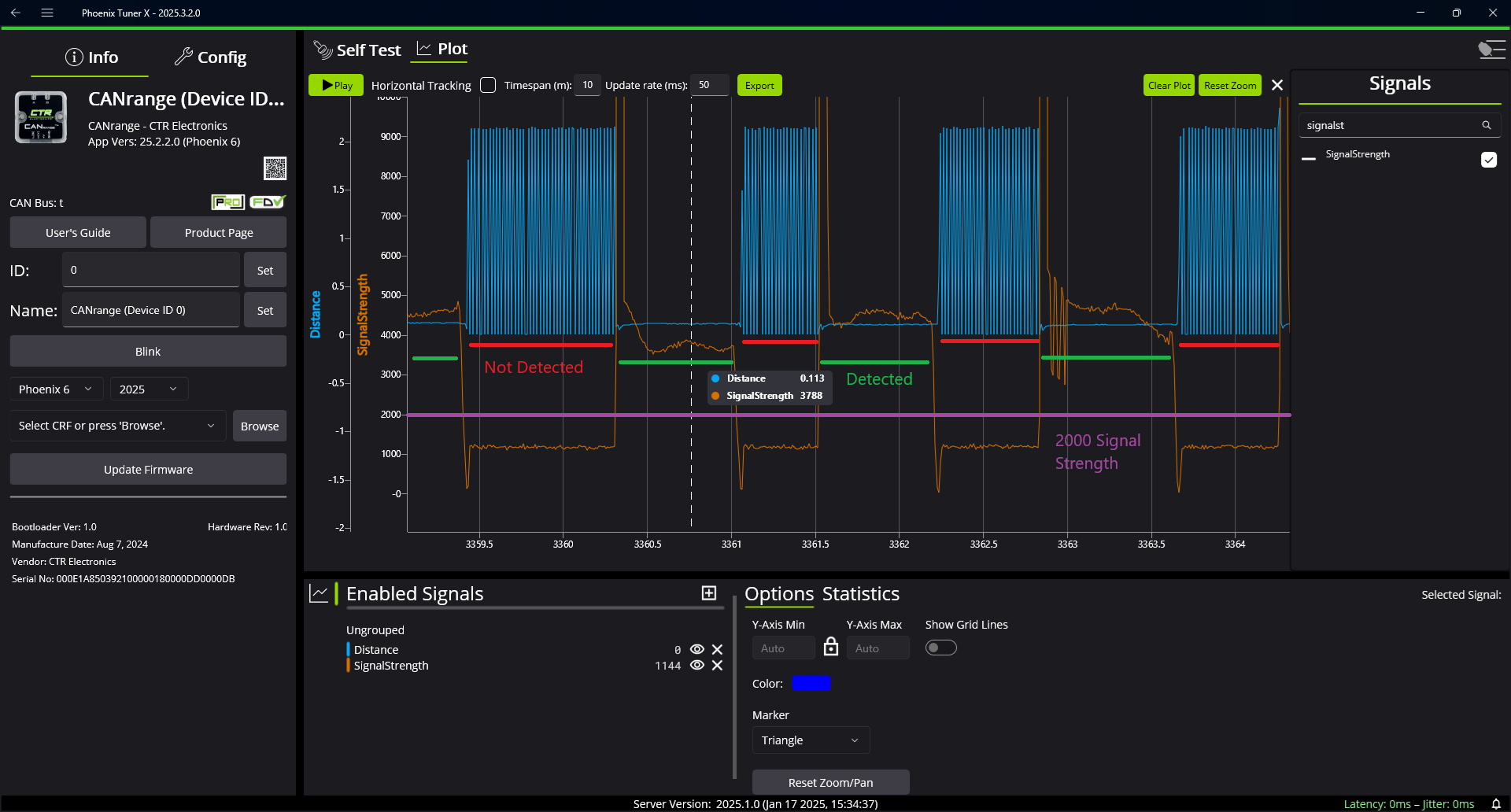
Task: Click the CAN FD badge icon
Action: pyautogui.click(x=268, y=202)
